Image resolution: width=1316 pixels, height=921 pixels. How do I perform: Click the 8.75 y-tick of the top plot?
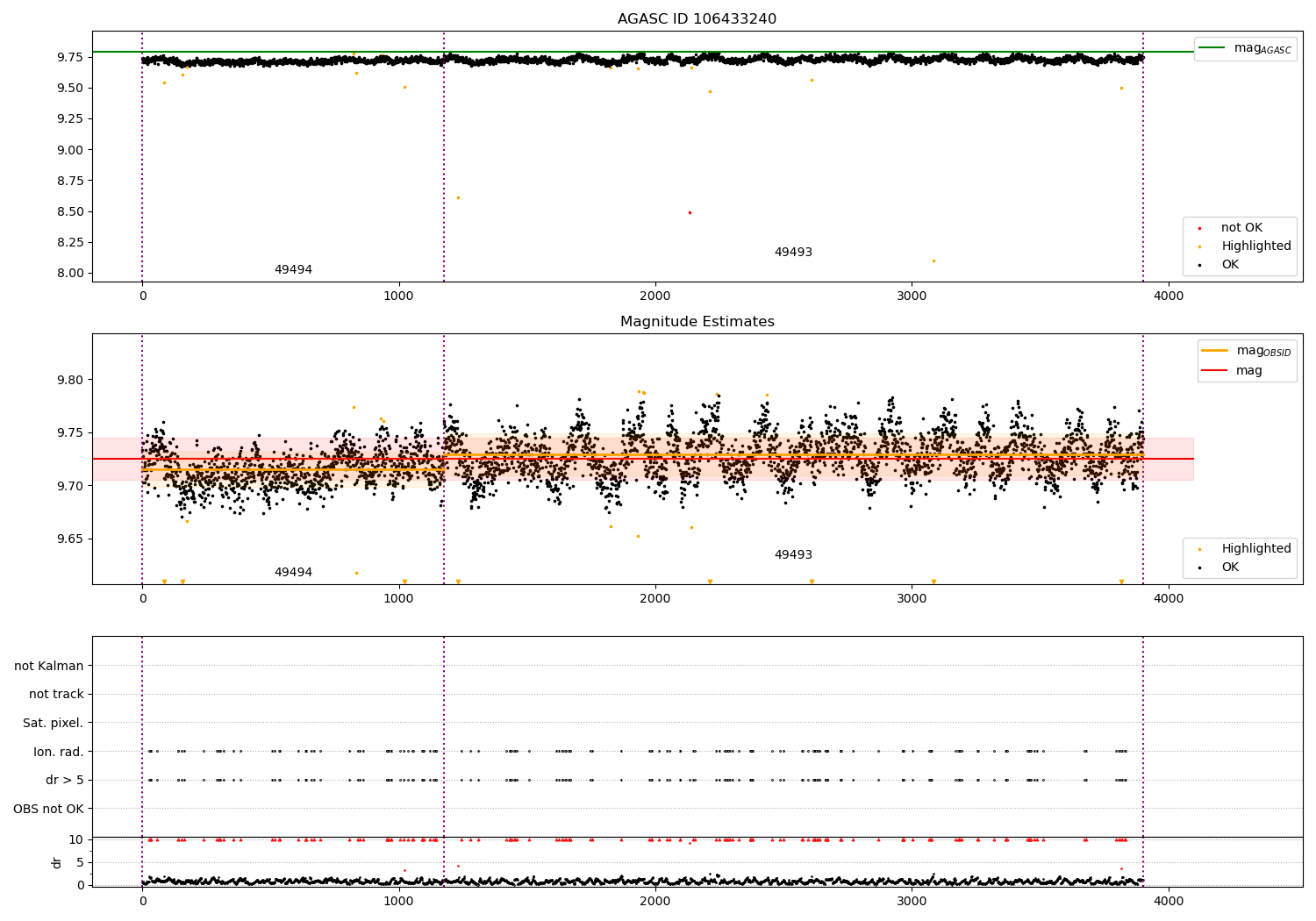(x=70, y=181)
